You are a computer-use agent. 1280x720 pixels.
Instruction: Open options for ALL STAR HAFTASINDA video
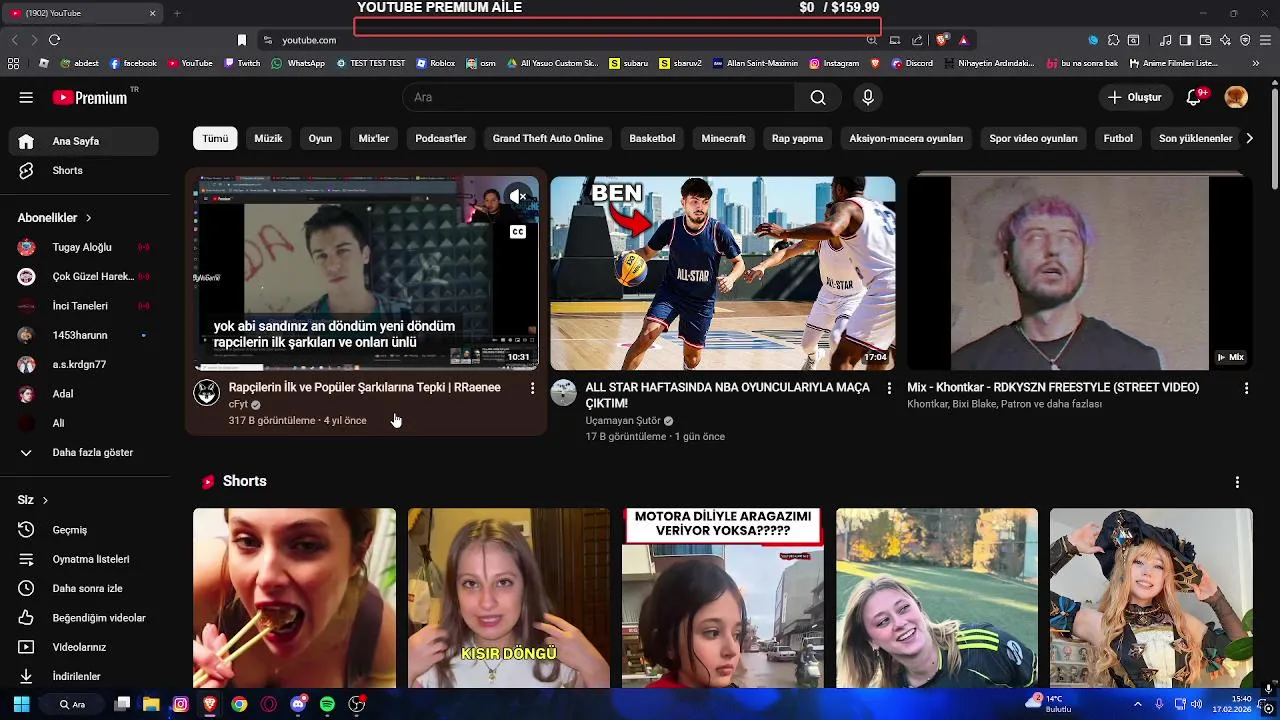tap(889, 388)
